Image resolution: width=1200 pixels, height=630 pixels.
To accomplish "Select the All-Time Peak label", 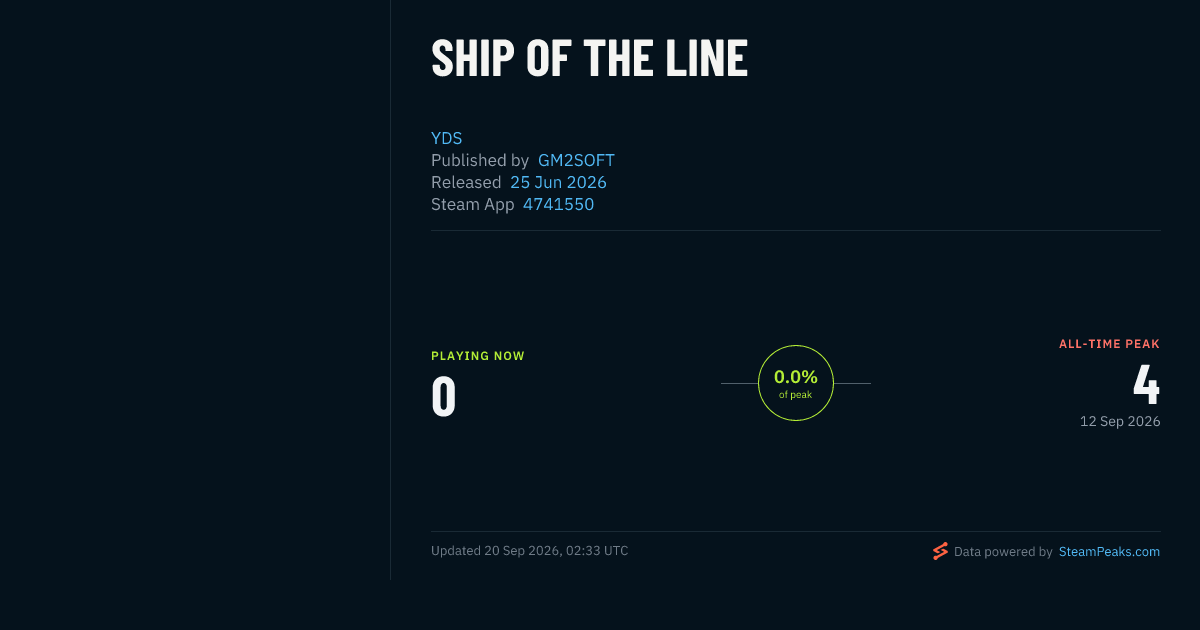I will pos(1110,344).
